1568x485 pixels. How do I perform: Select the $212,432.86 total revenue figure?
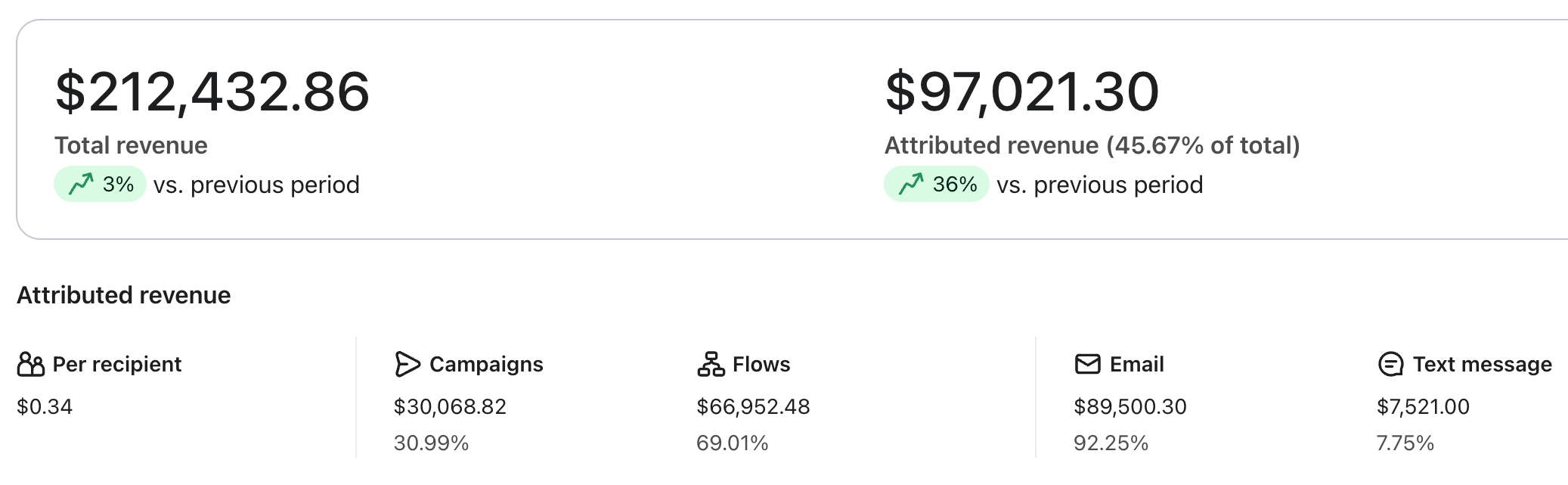[x=212, y=92]
